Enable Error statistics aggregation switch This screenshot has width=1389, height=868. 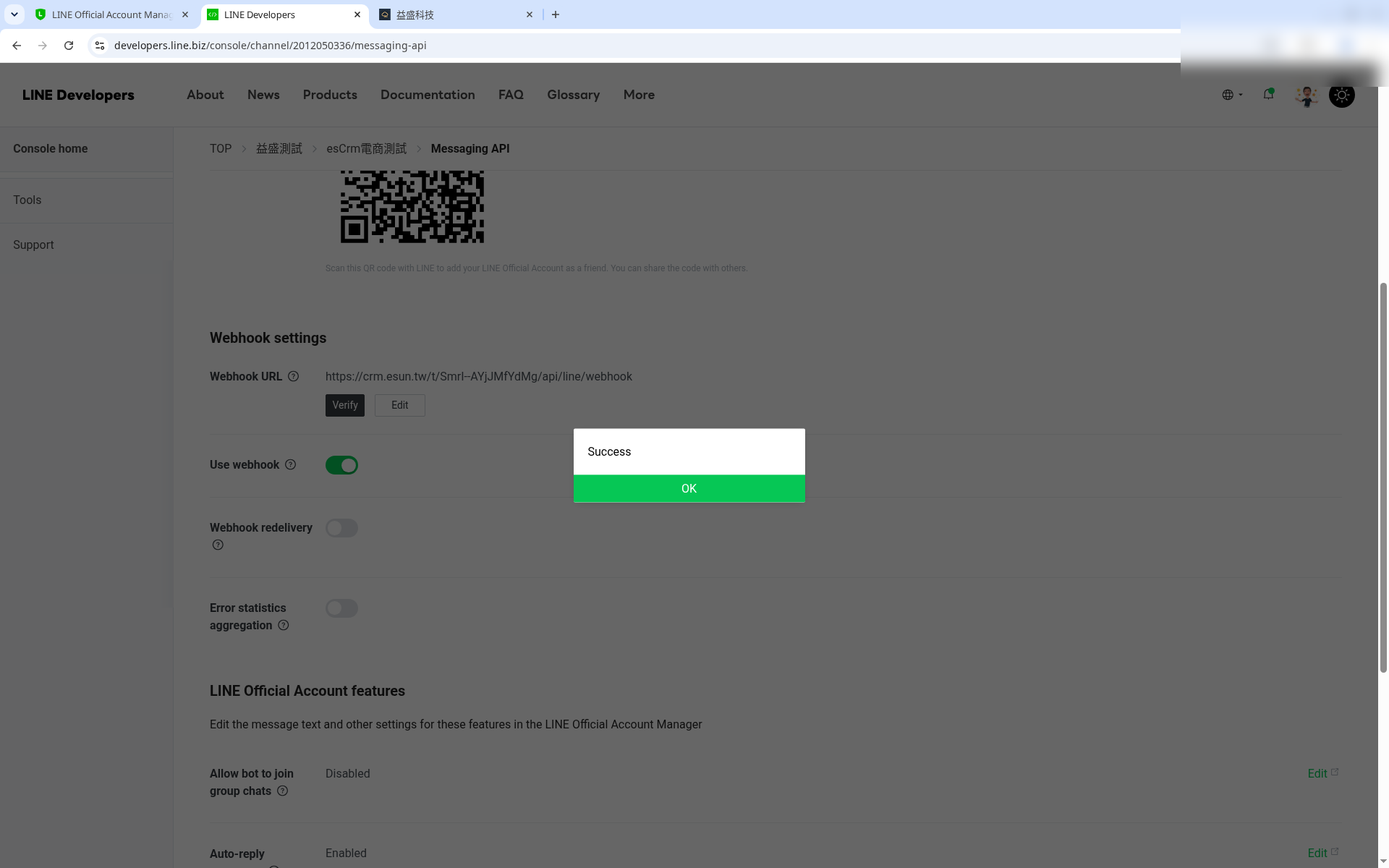pyautogui.click(x=341, y=608)
